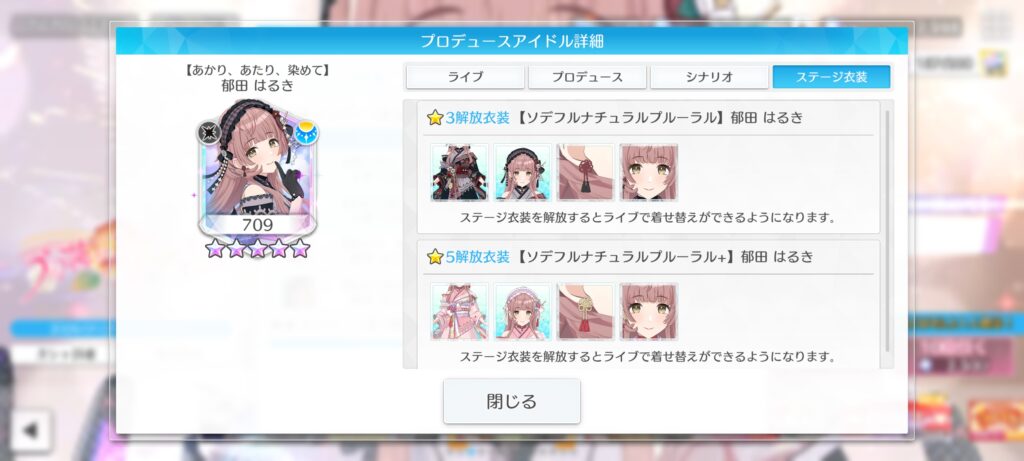
Task: Click the dark attribute icon on card
Action: coord(209,133)
